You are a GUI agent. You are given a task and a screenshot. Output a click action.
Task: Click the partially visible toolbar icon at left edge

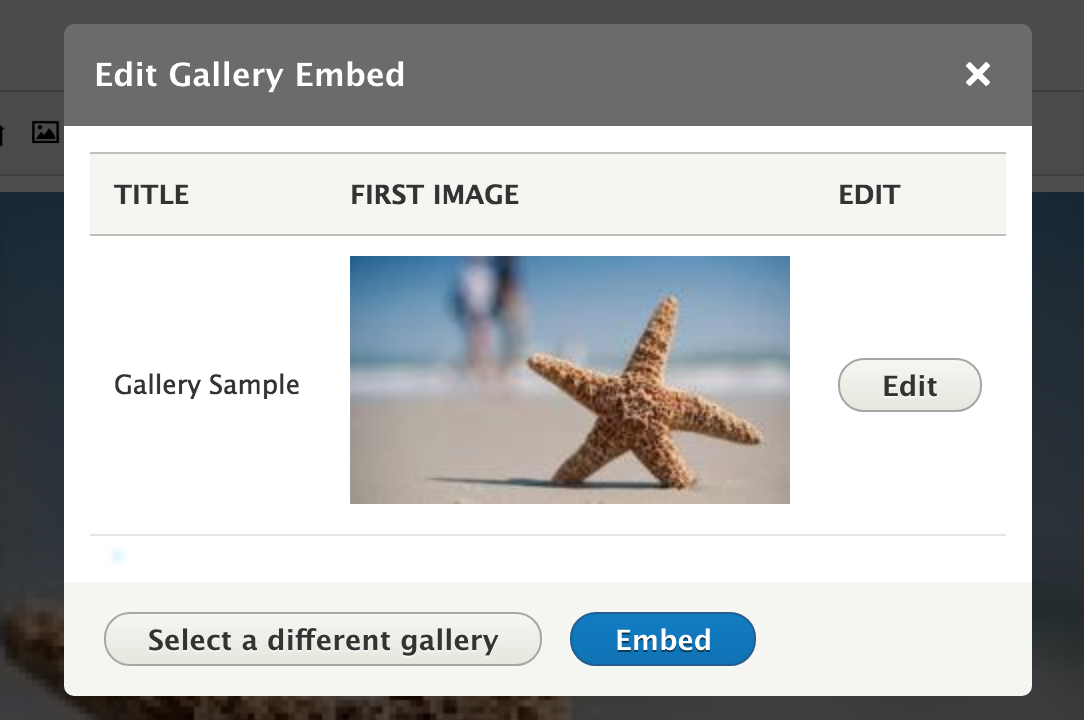tap(3, 132)
